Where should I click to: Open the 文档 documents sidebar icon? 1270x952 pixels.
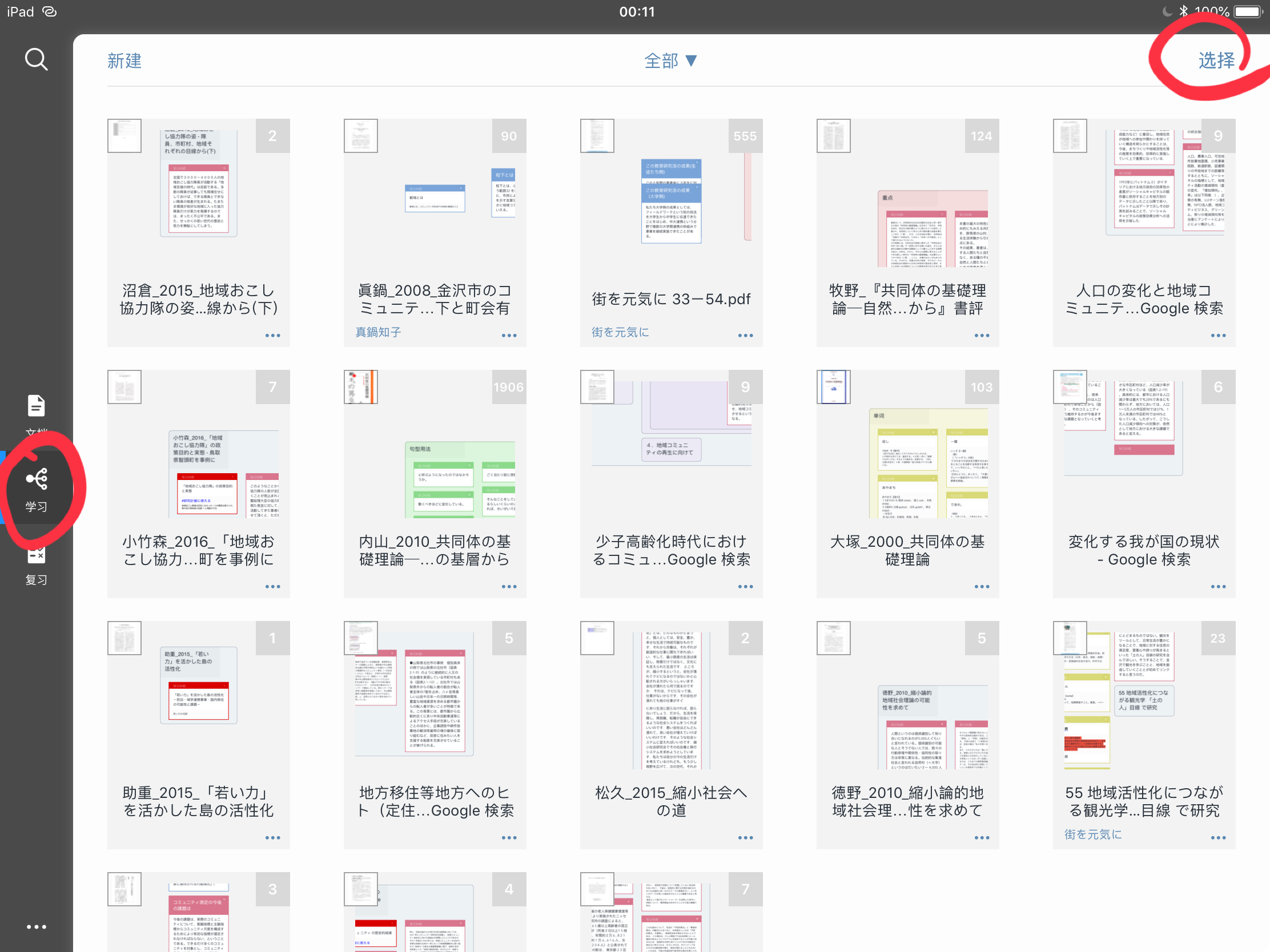(x=36, y=414)
